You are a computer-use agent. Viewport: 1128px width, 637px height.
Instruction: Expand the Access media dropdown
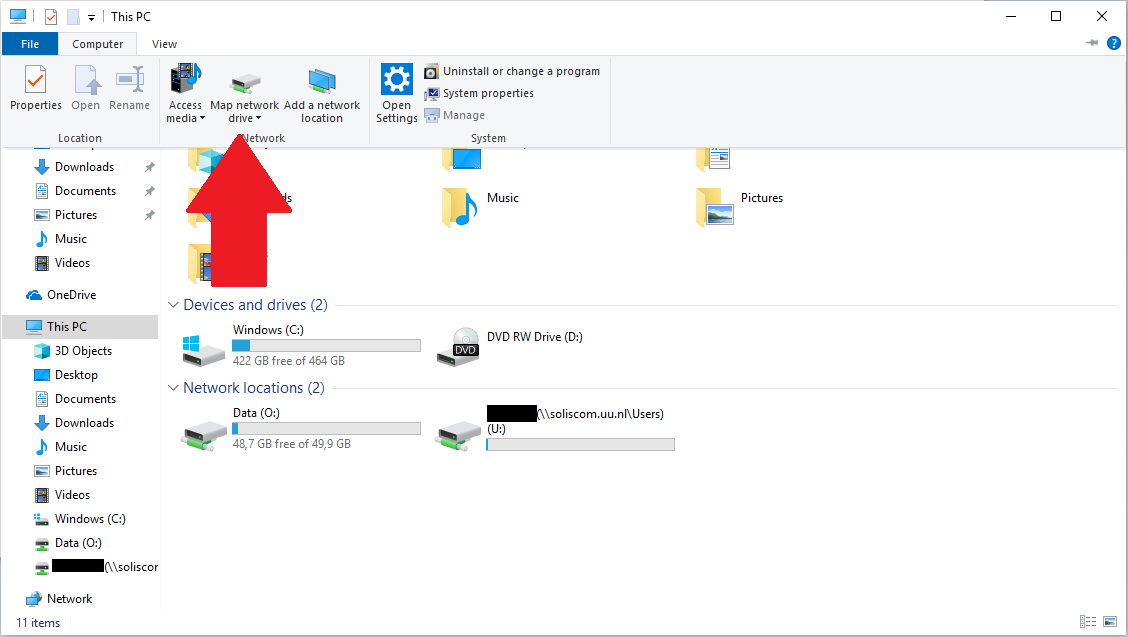point(202,119)
